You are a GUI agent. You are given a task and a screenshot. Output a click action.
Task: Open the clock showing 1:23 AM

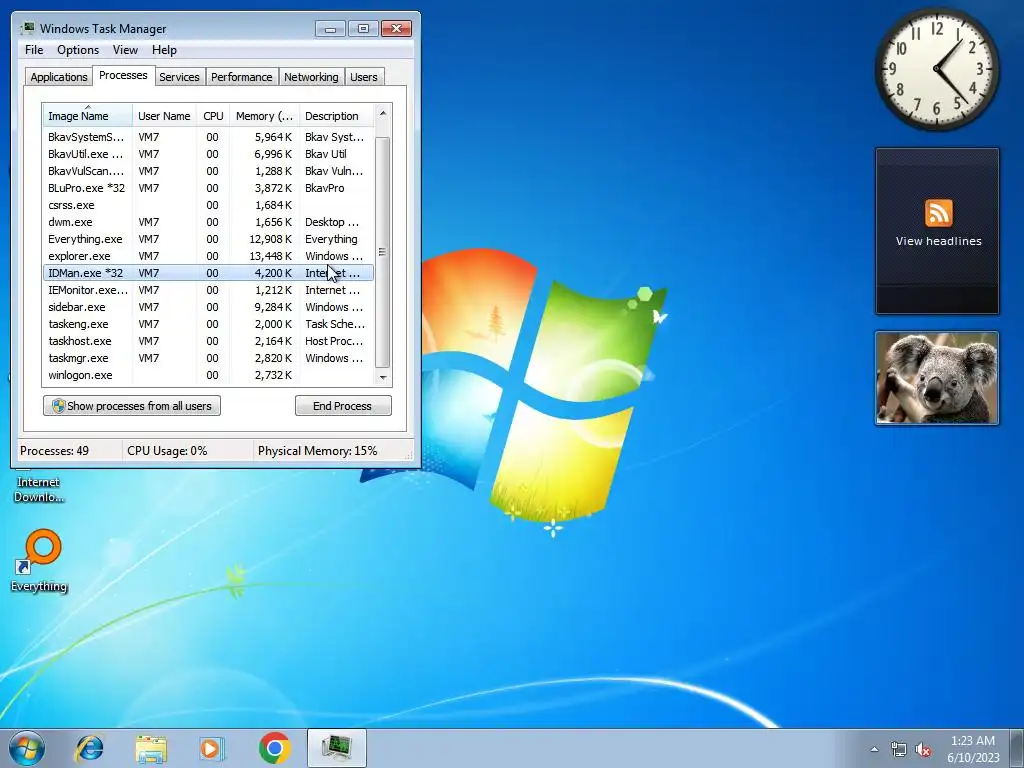click(x=972, y=741)
